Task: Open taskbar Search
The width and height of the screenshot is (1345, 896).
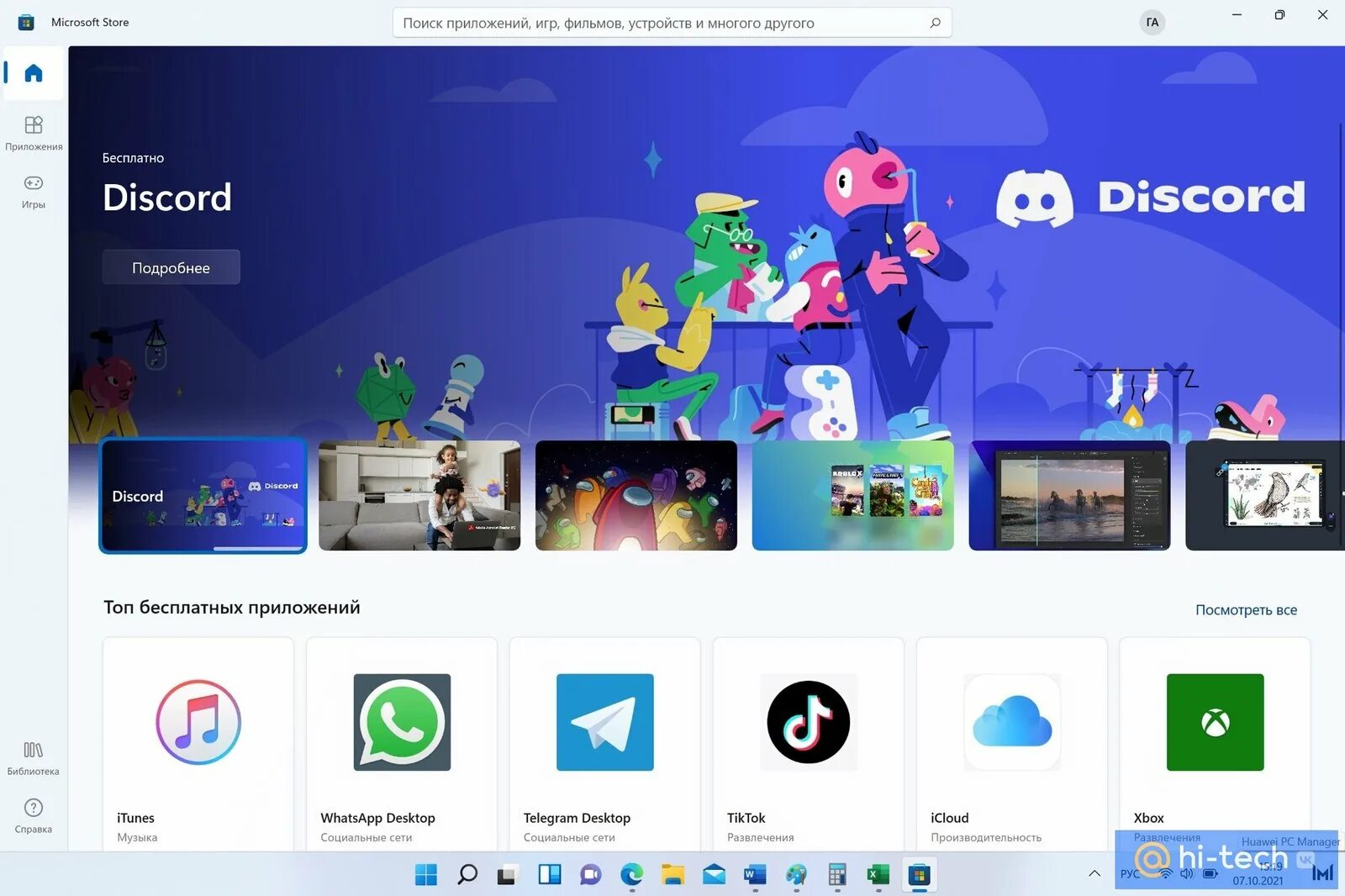Action: (467, 875)
